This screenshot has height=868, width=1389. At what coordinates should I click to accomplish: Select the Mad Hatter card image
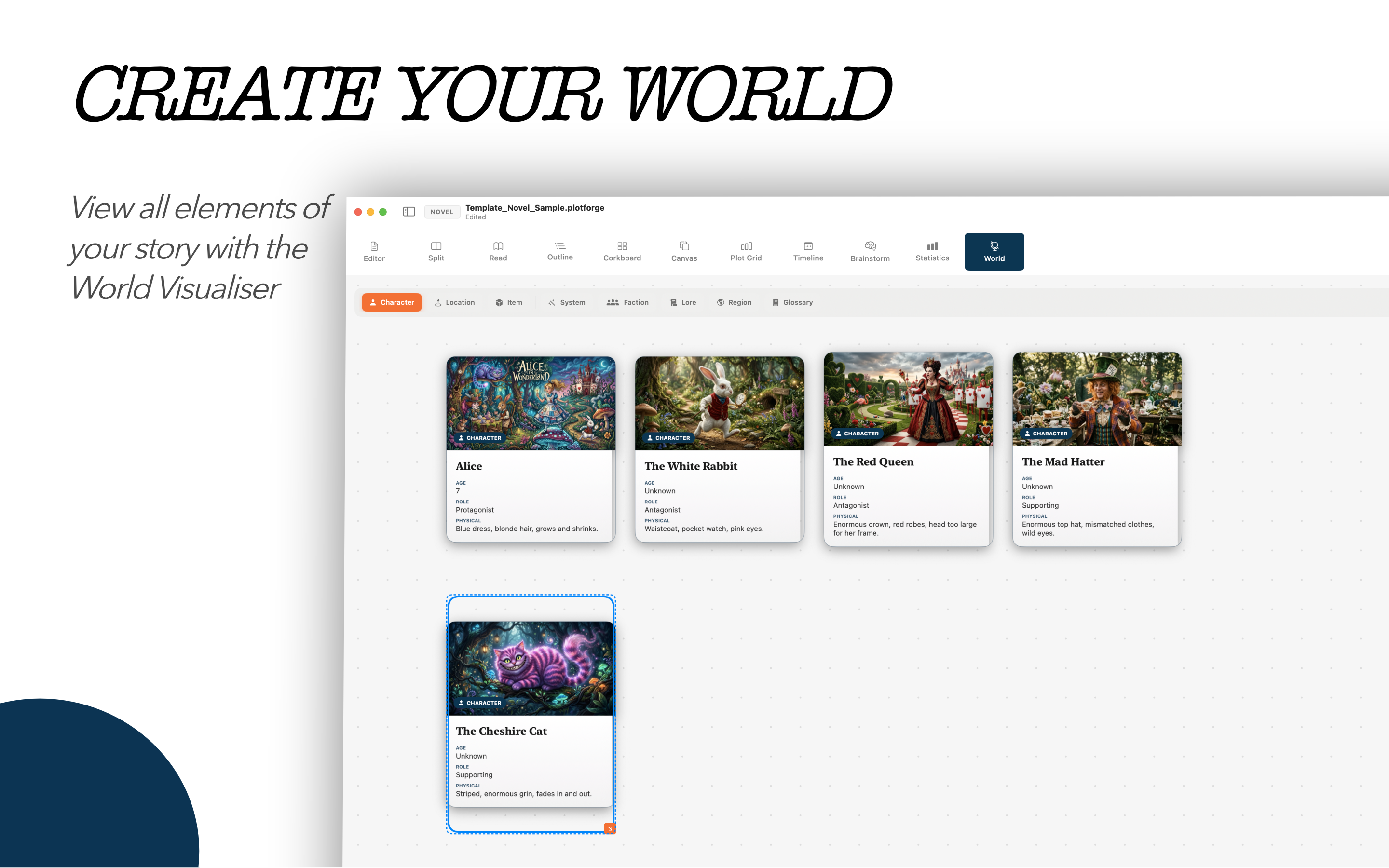pos(1097,399)
